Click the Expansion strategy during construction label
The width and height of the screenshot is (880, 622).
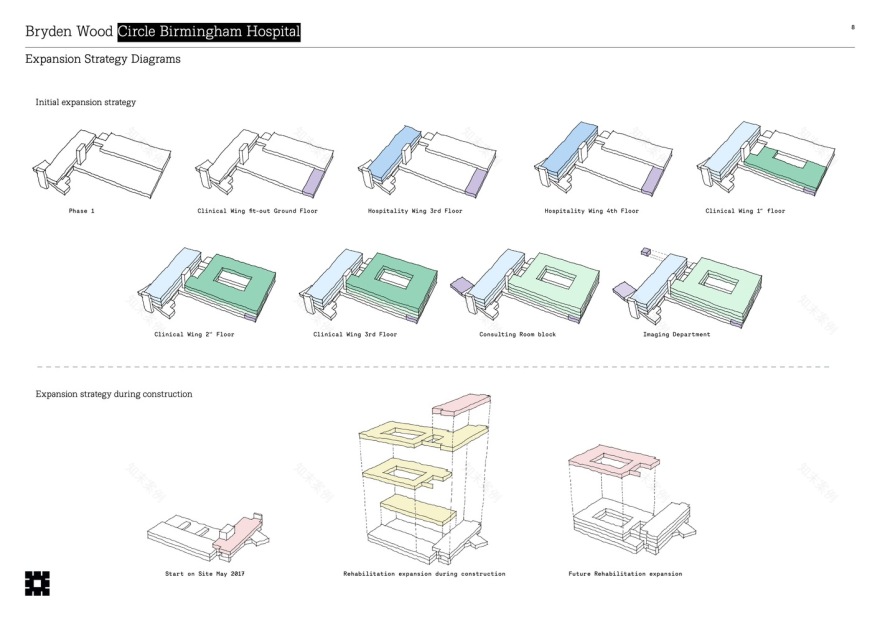click(x=114, y=394)
